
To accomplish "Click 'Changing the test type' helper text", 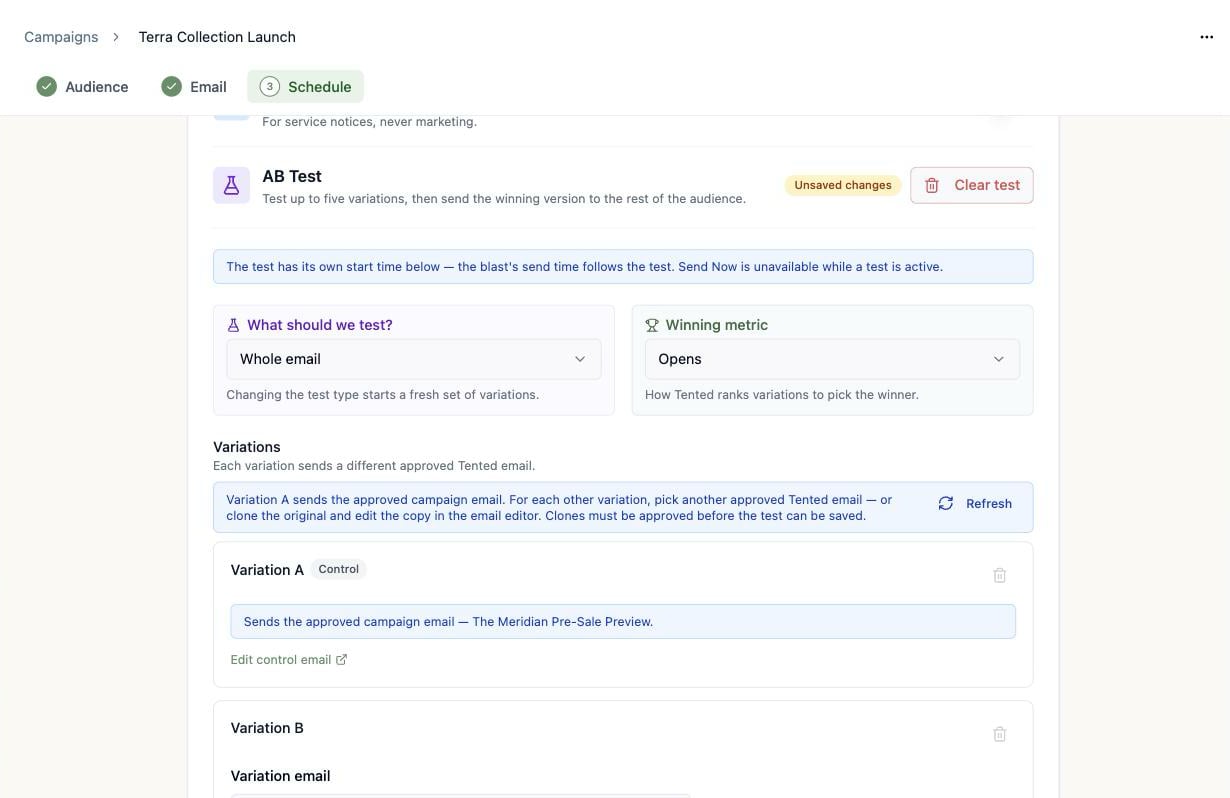I will point(383,395).
